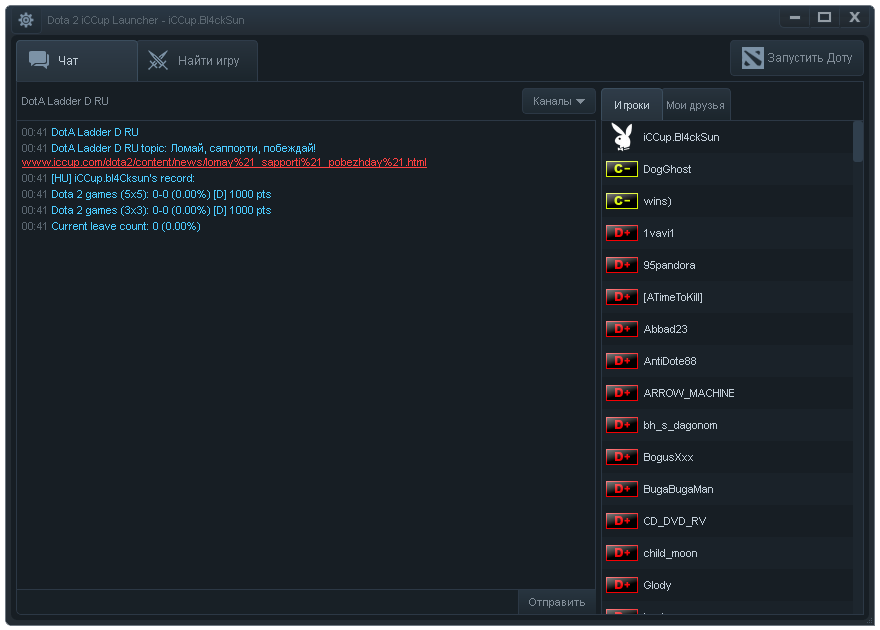The image size is (880, 630).
Task: Select player iCCup.Bl4ckSun in list
Action: (727, 137)
